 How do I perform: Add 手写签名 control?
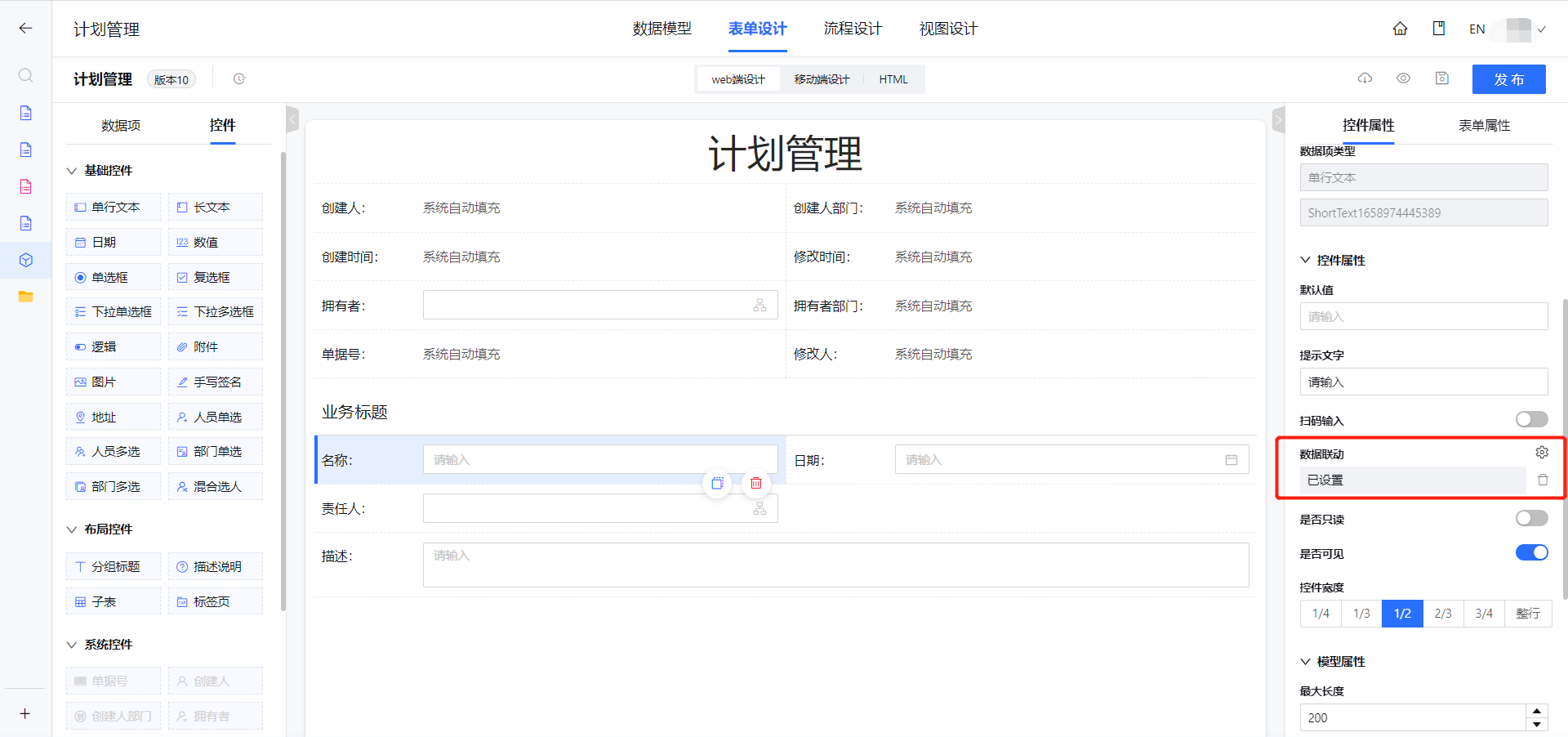[216, 382]
